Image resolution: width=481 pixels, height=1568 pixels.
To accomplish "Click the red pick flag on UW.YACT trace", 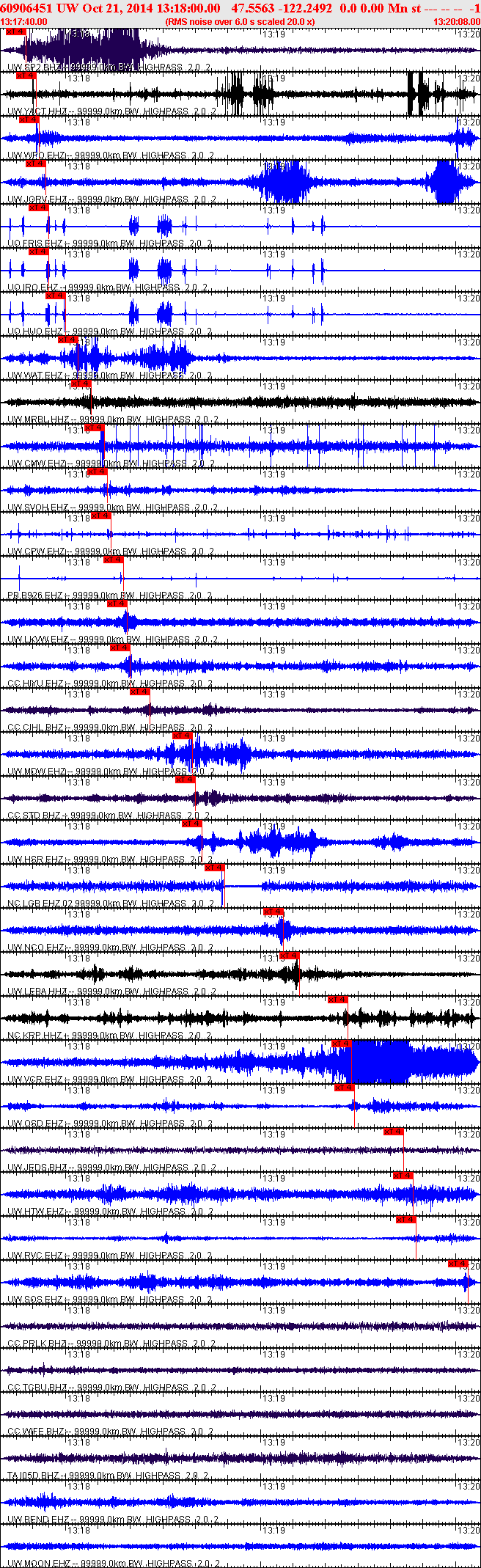I will pos(26,76).
